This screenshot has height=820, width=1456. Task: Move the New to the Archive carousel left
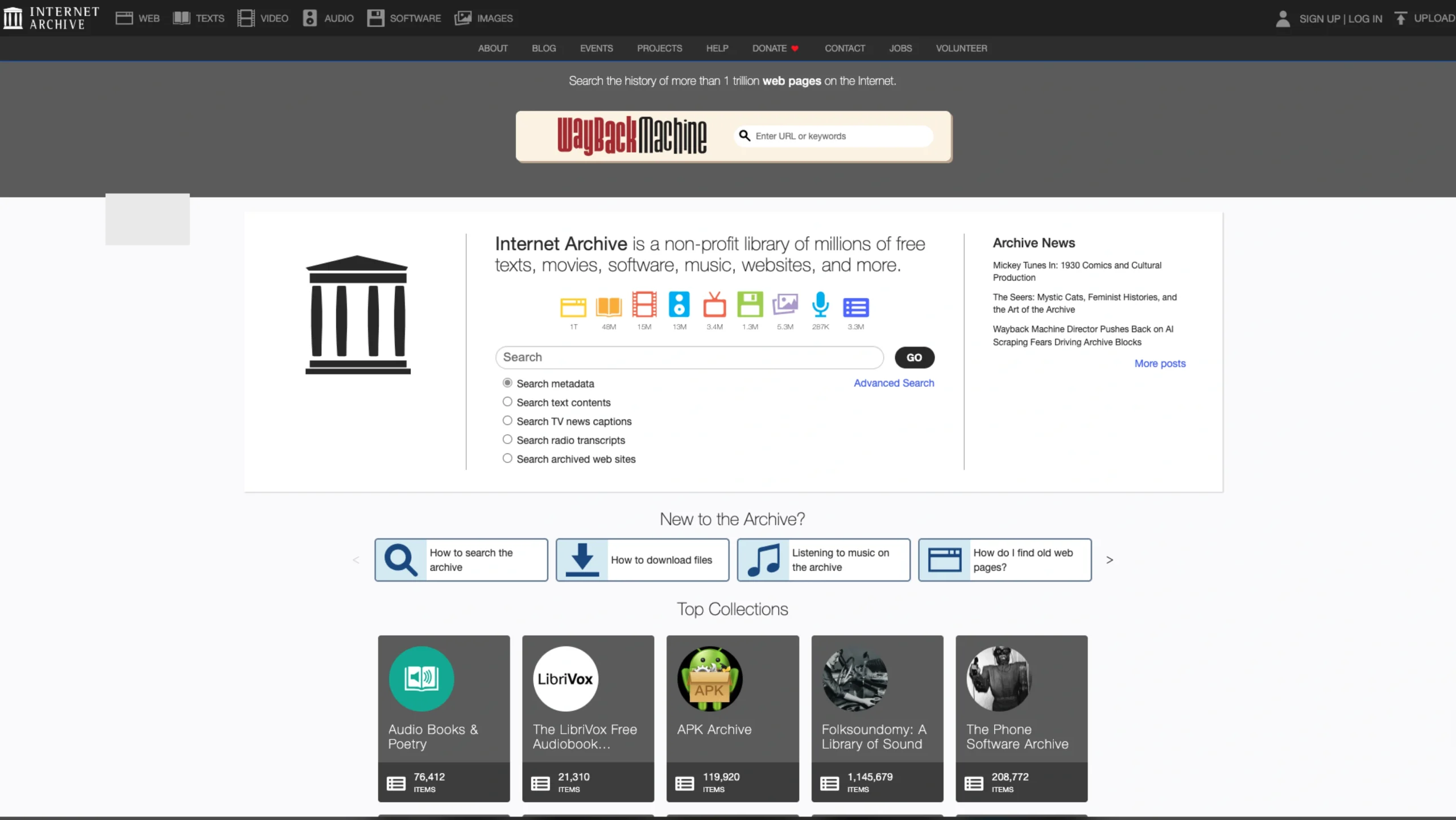356,561
